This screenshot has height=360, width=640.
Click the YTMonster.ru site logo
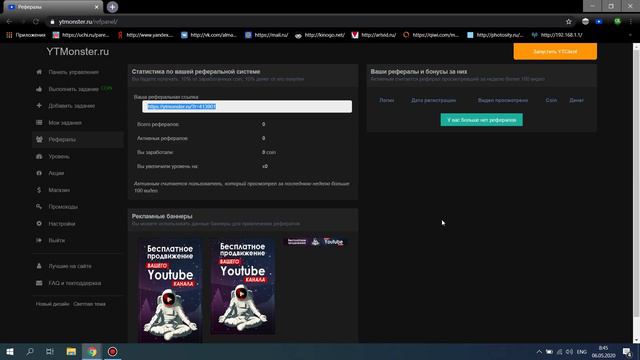[x=78, y=52]
